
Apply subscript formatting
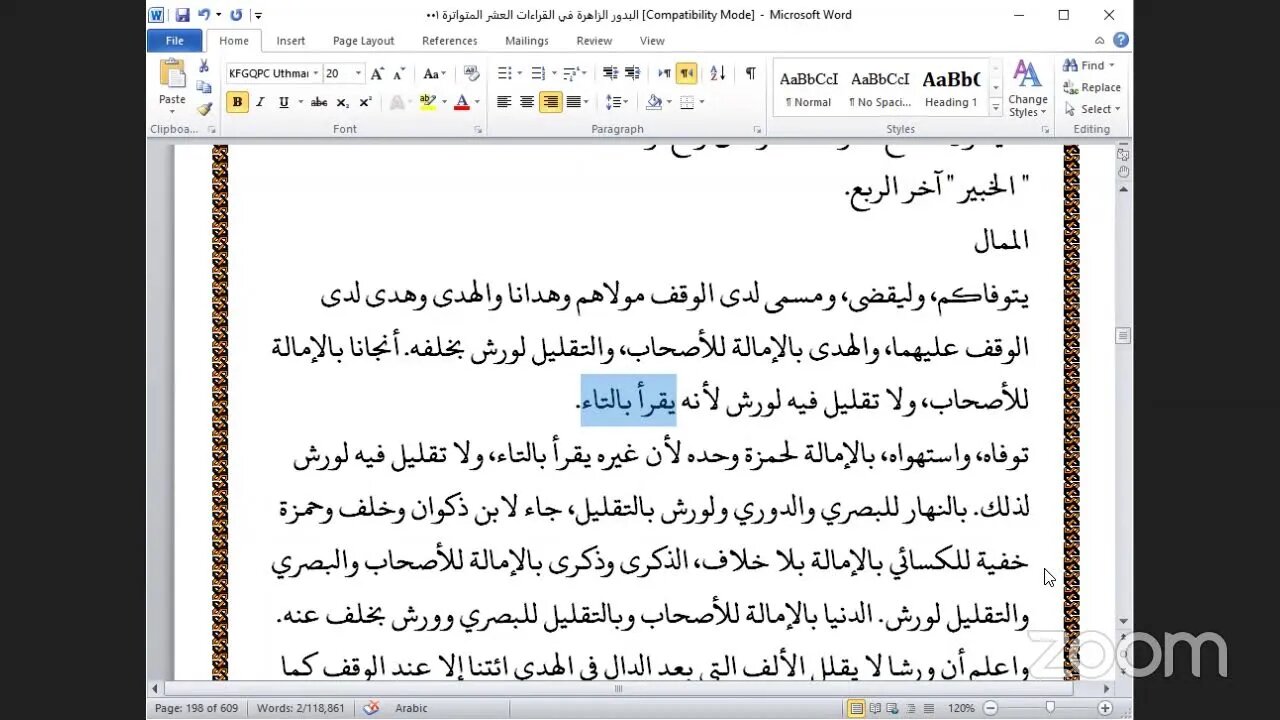coord(343,102)
